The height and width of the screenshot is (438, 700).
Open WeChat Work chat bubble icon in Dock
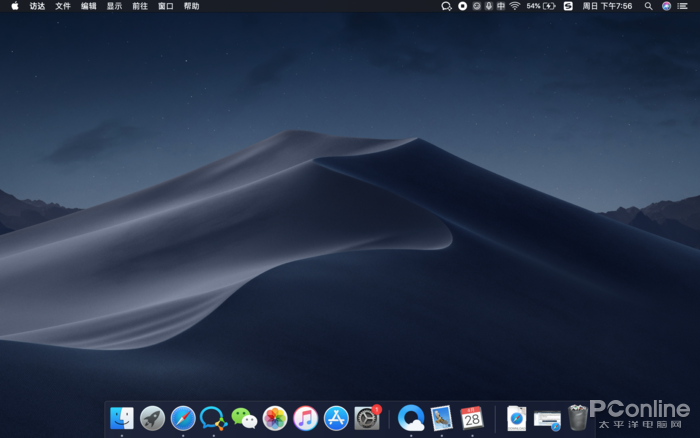[x=213, y=418]
